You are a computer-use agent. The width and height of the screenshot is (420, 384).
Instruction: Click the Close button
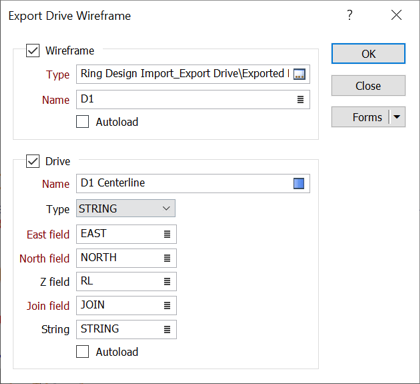point(368,86)
